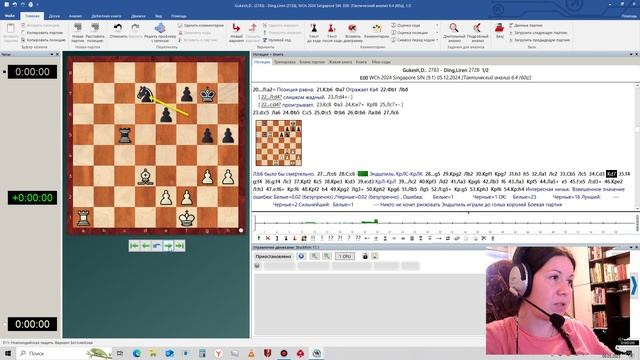This screenshot has width=640, height=360.
Task: Open the notation pane menu dropdown arrow
Action: [x=631, y=54]
